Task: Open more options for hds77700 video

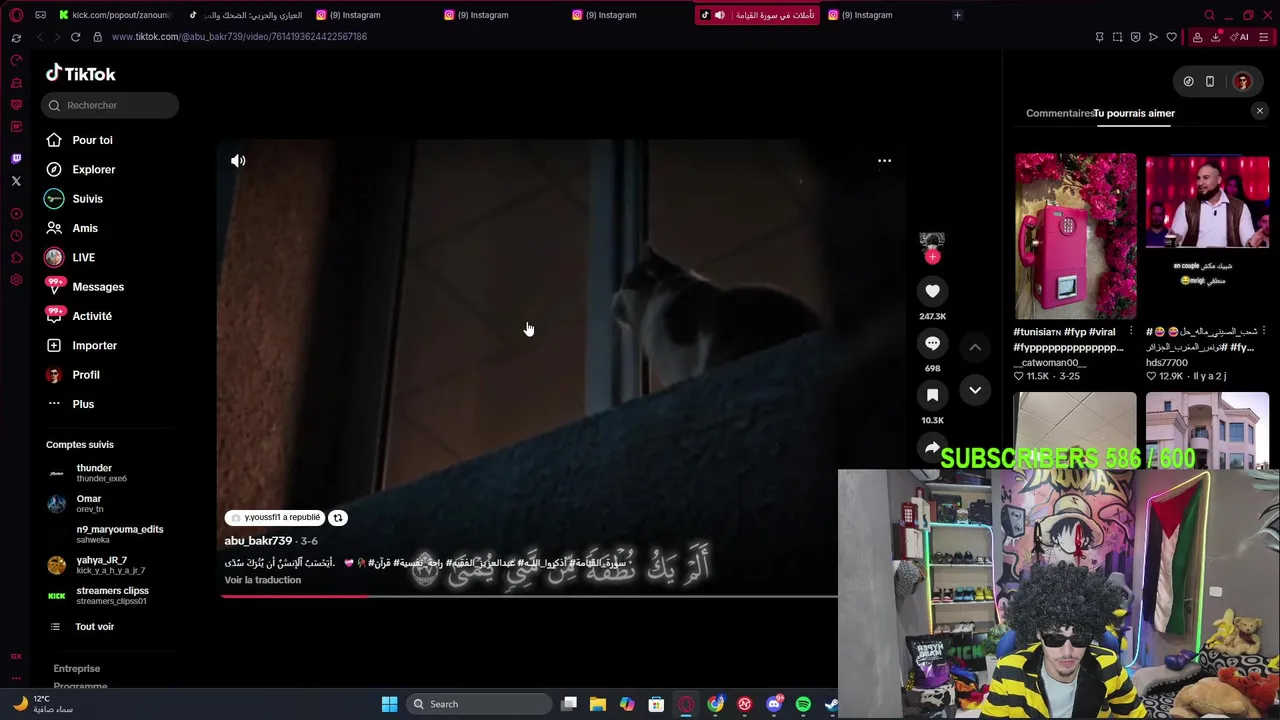Action: click(x=1264, y=331)
